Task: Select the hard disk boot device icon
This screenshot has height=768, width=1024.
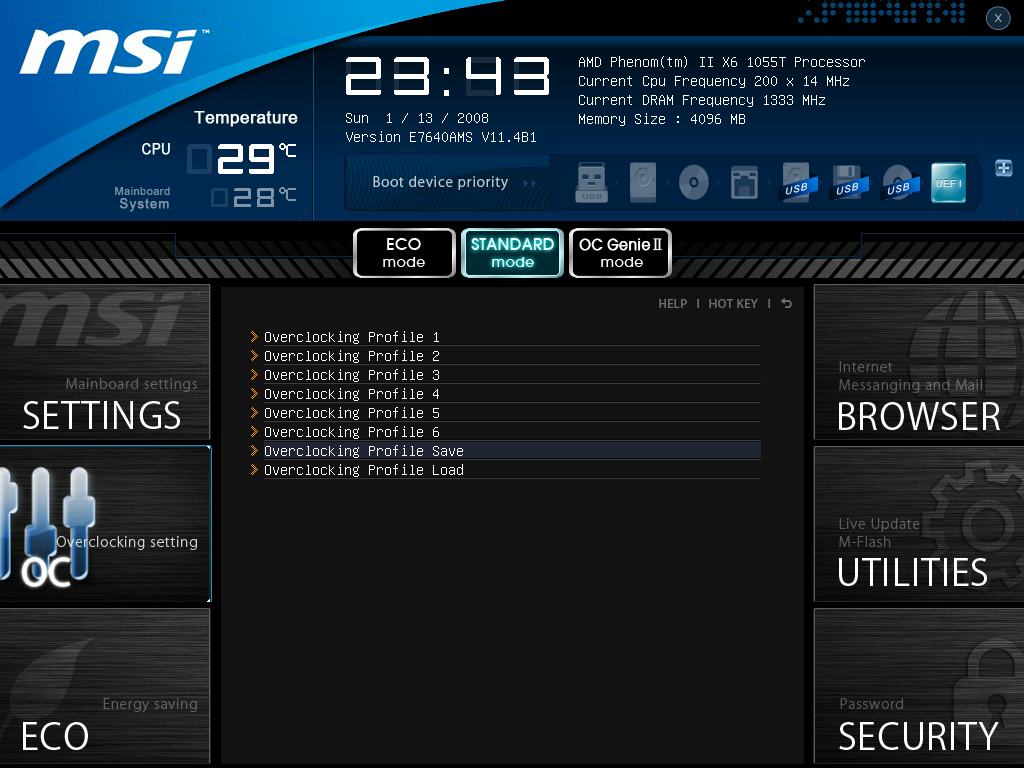Action: [643, 182]
